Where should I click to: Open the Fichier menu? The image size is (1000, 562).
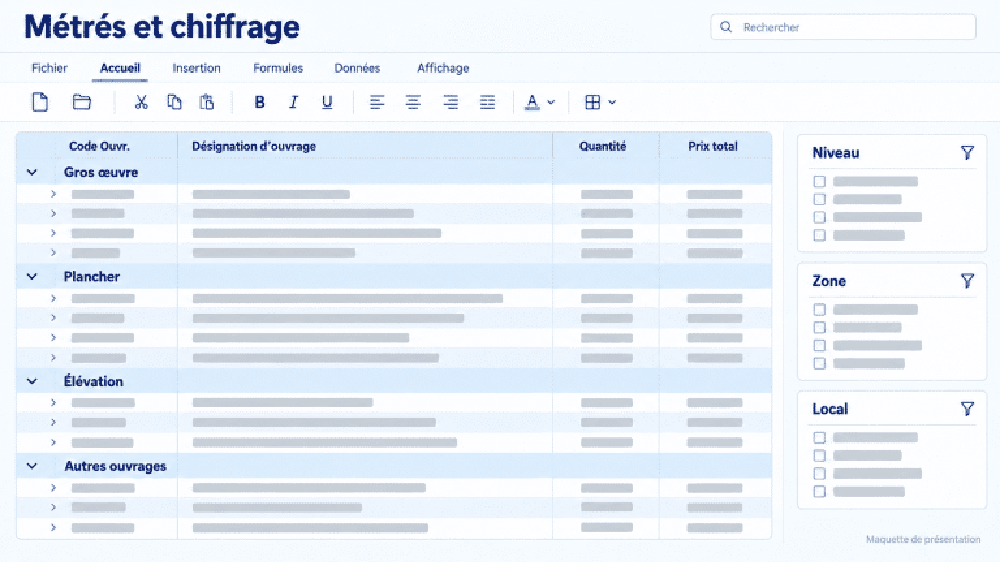point(50,68)
